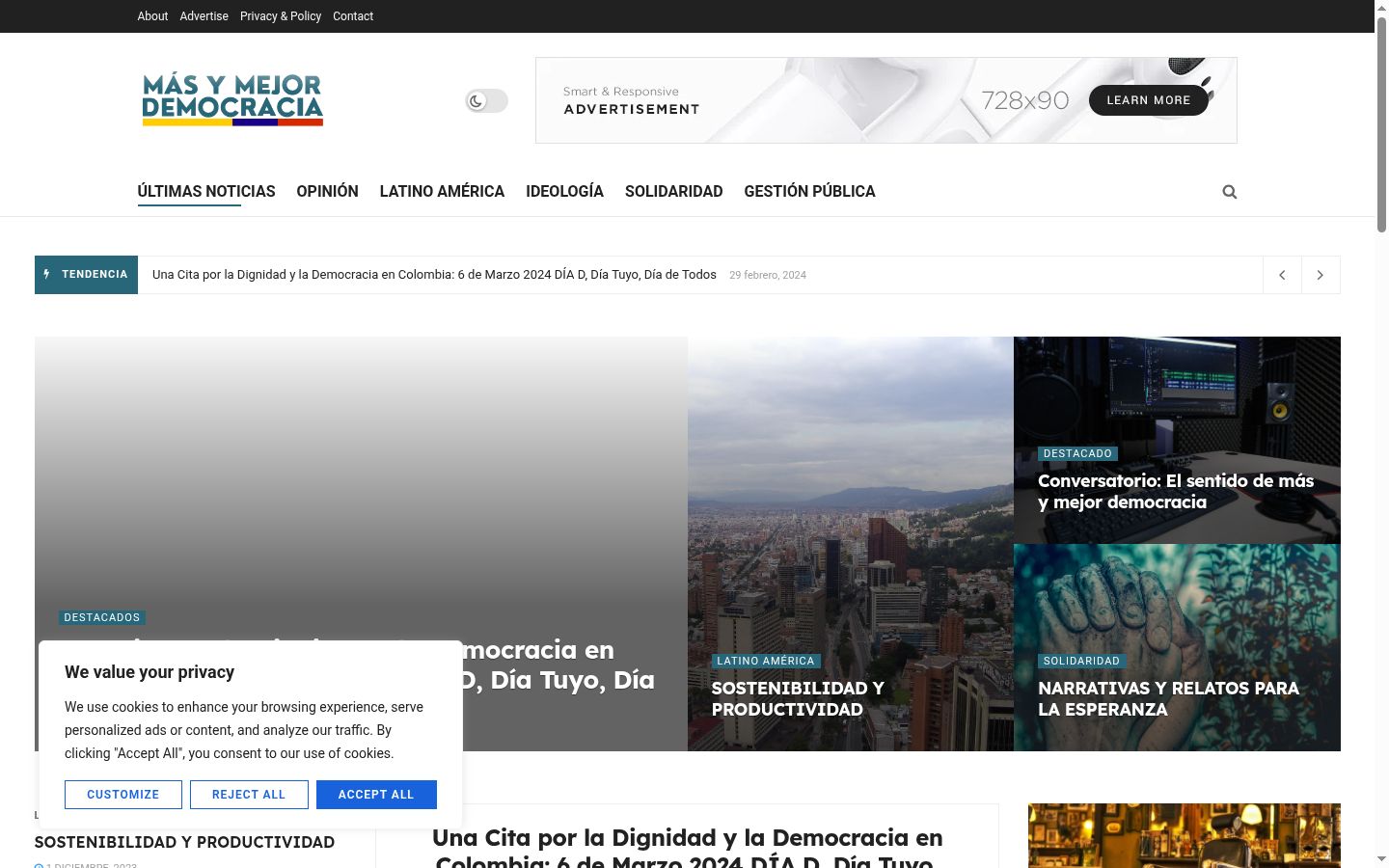Toggle the dark mode switch
The width and height of the screenshot is (1389, 868).
[486, 100]
